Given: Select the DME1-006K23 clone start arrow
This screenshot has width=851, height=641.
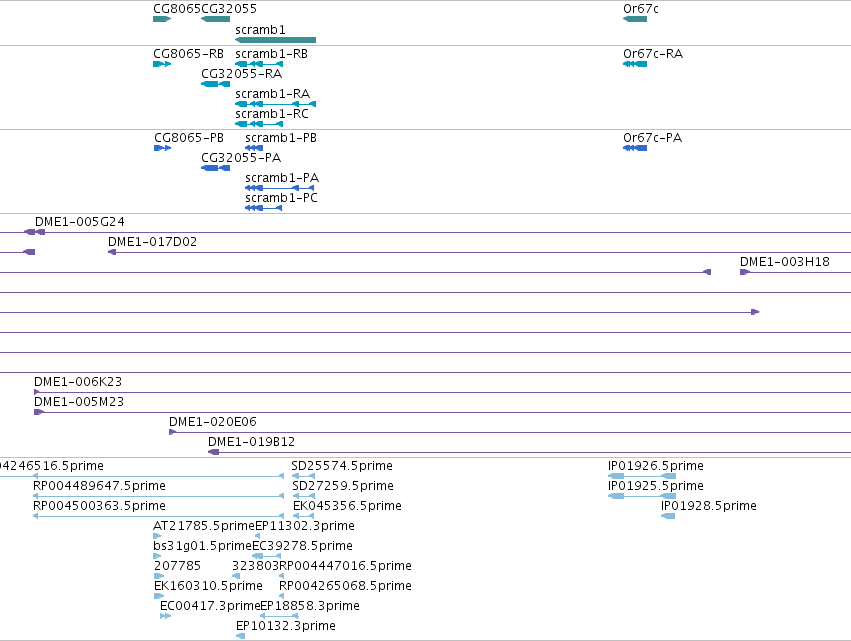Looking at the screenshot, I should [x=36, y=392].
